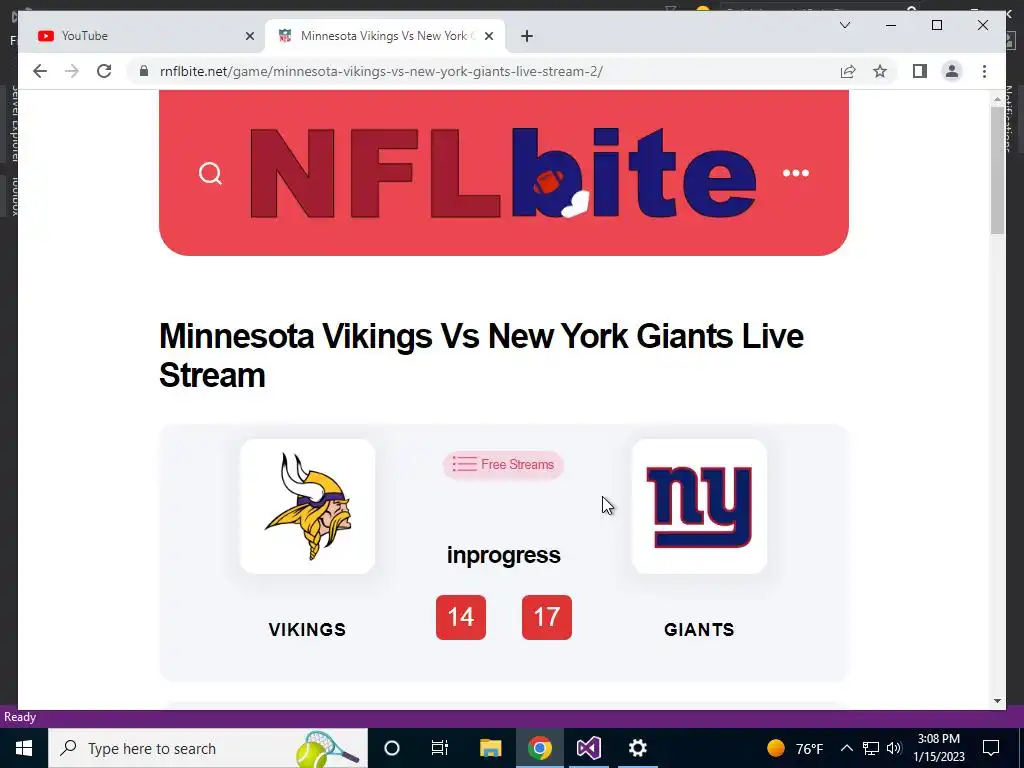Click the browser forward arrow
Viewport: 1024px width, 768px height.
tap(72, 71)
